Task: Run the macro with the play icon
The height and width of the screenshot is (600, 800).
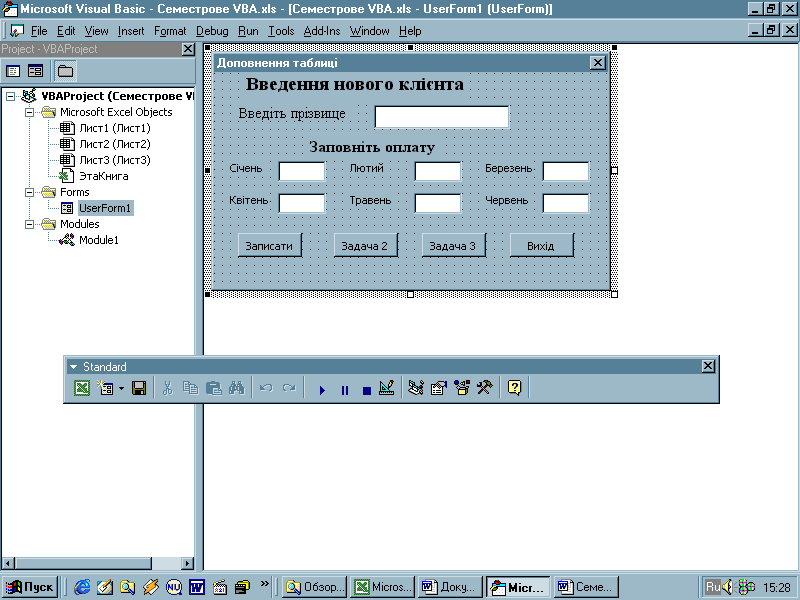Action: click(322, 390)
